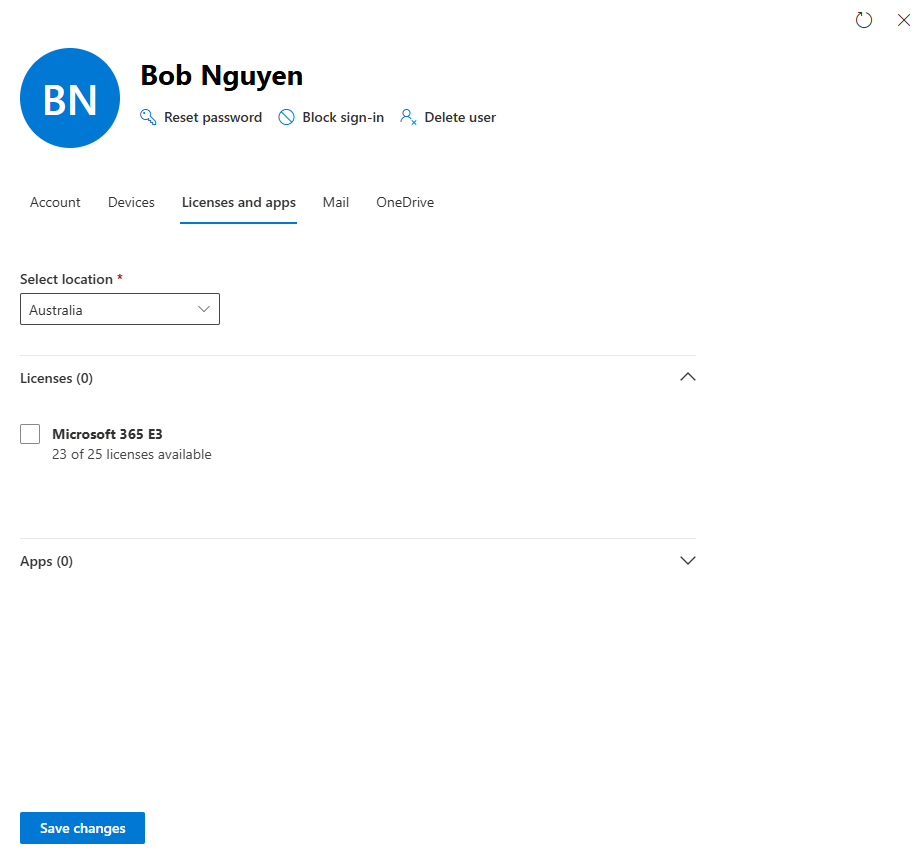The width and height of the screenshot is (915, 850).
Task: Open Reset password
Action: pyautogui.click(x=201, y=117)
